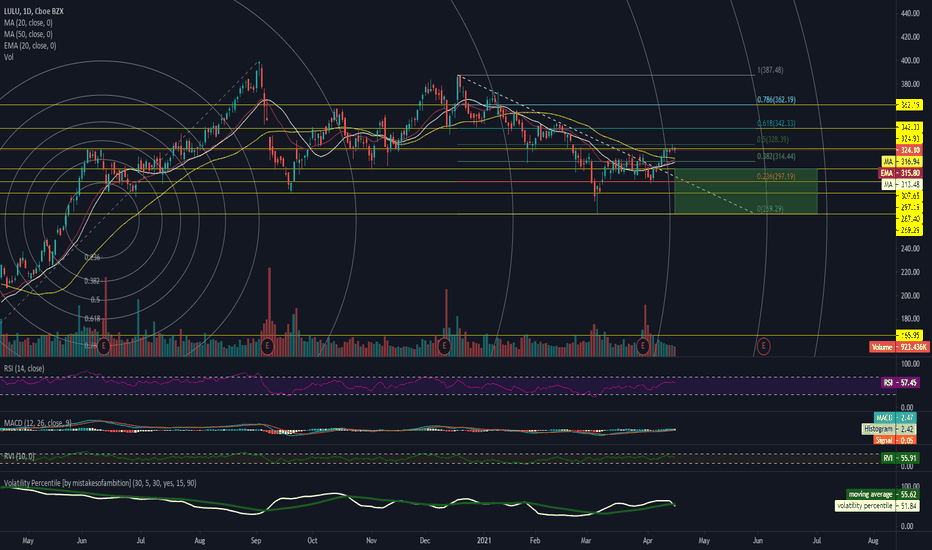The width and height of the screenshot is (932, 550).
Task: Click the Feb label on the time axis
Action: click(x=535, y=541)
